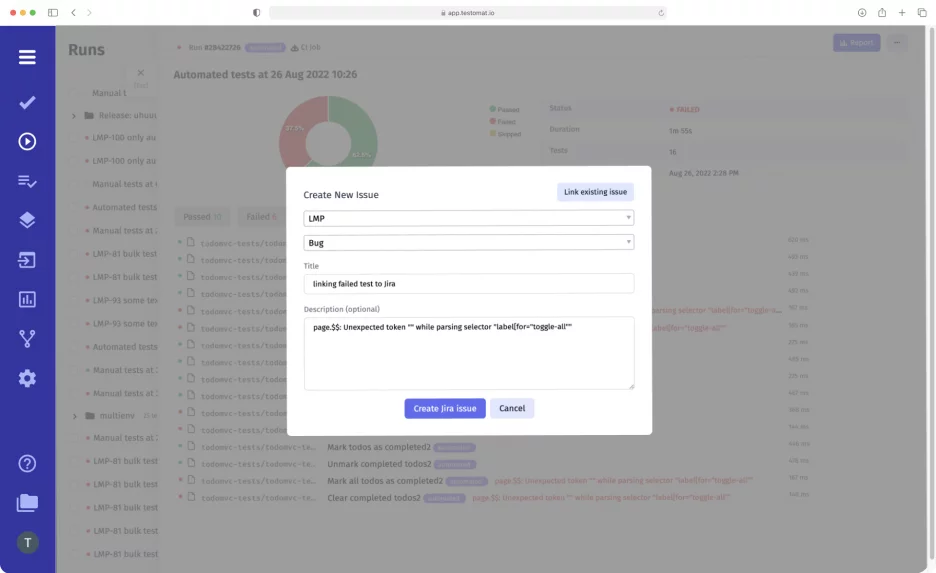Open Help via the question mark icon
936x573 pixels.
[27, 463]
